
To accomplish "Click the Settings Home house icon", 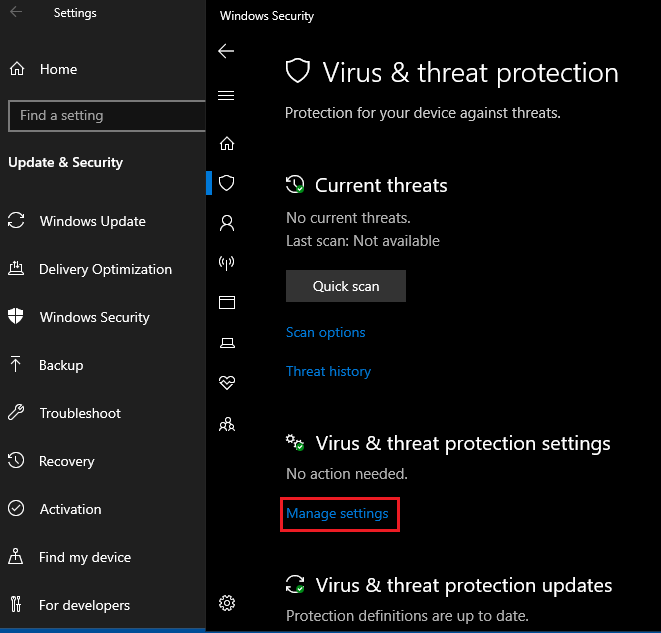I will pos(17,68).
